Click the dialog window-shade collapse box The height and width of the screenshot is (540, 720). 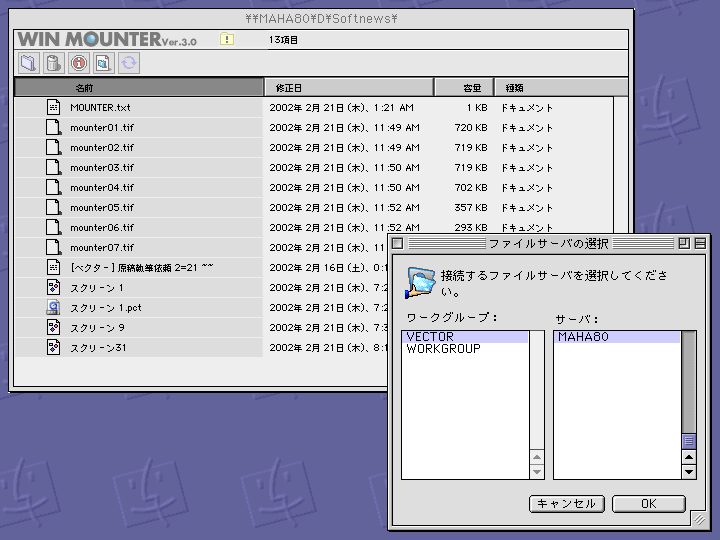[700, 243]
